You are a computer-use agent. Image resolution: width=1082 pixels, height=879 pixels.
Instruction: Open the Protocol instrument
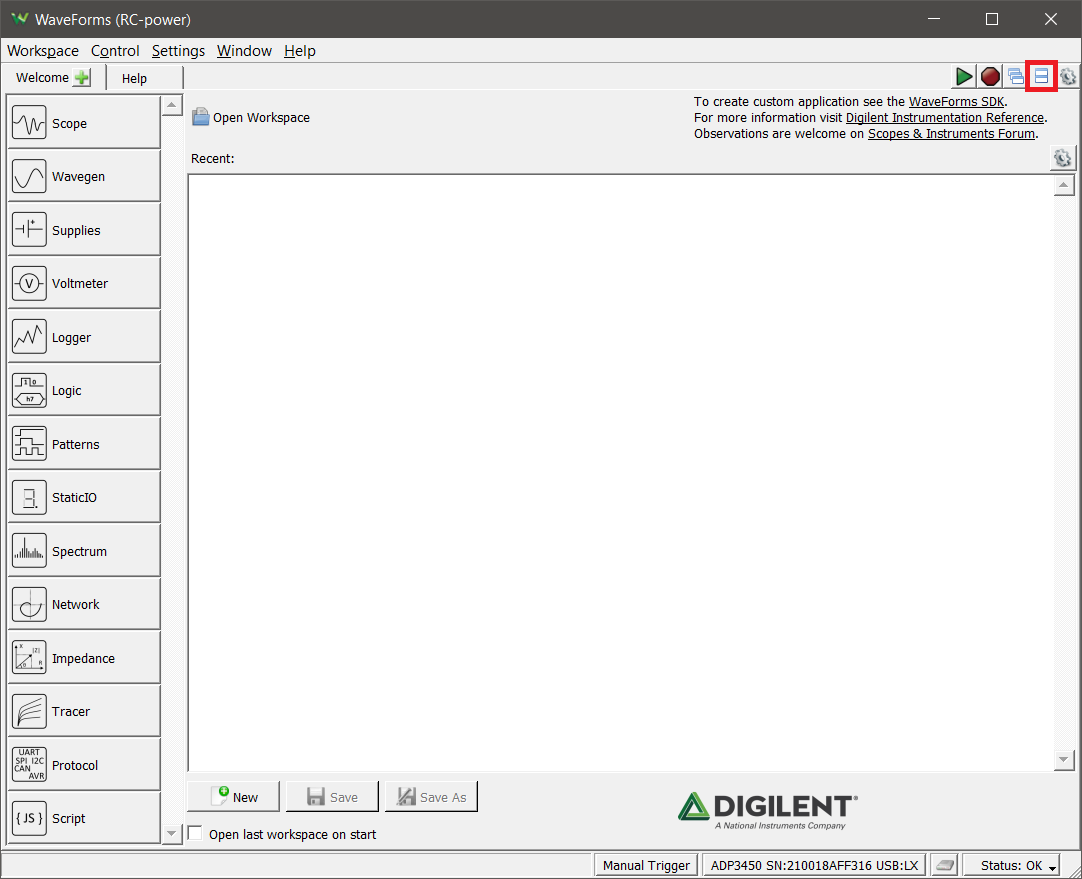[84, 764]
